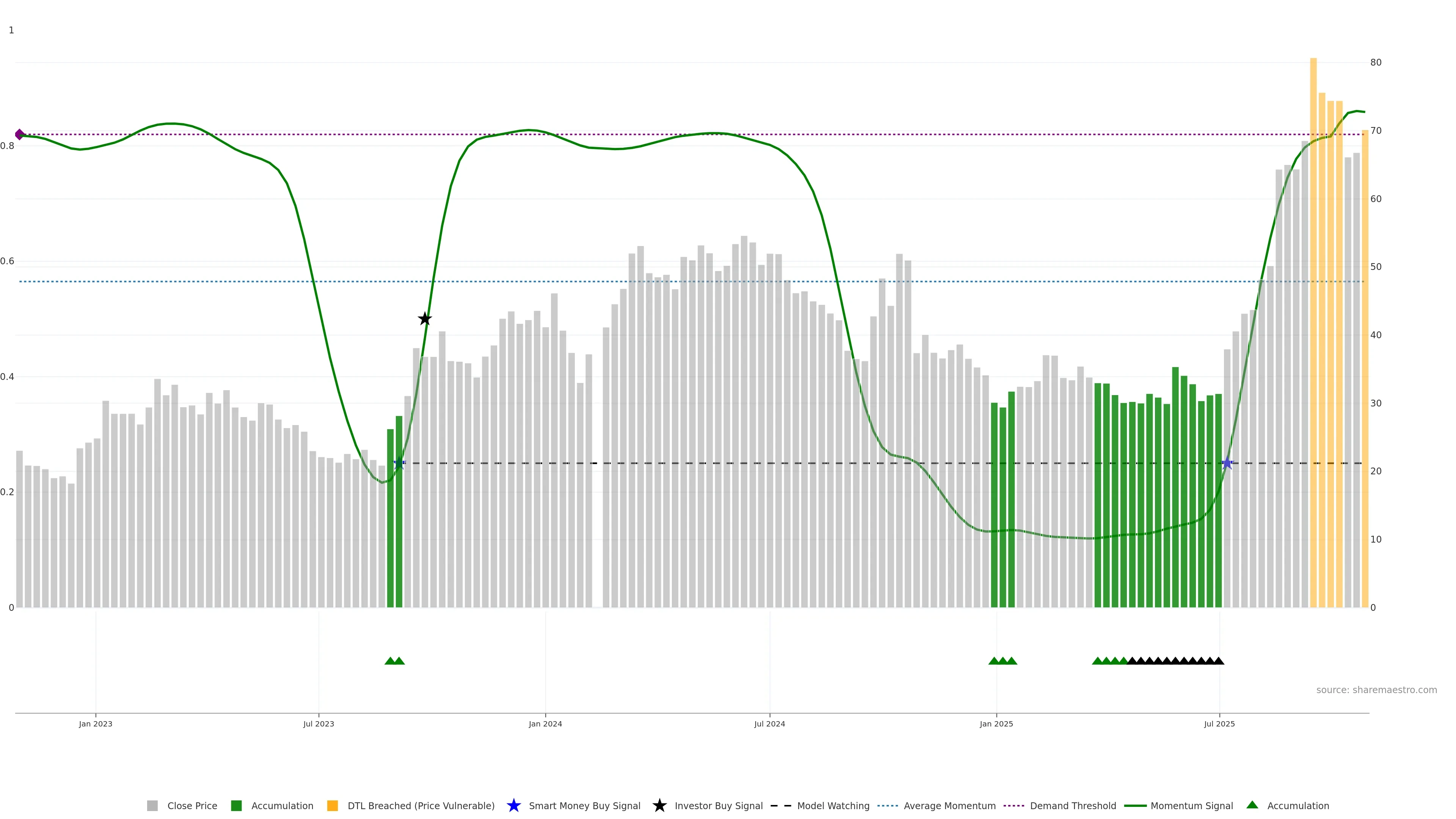Click the last black triangle before July 2025
Viewport: 1456px width, 819px height.
point(1219,661)
